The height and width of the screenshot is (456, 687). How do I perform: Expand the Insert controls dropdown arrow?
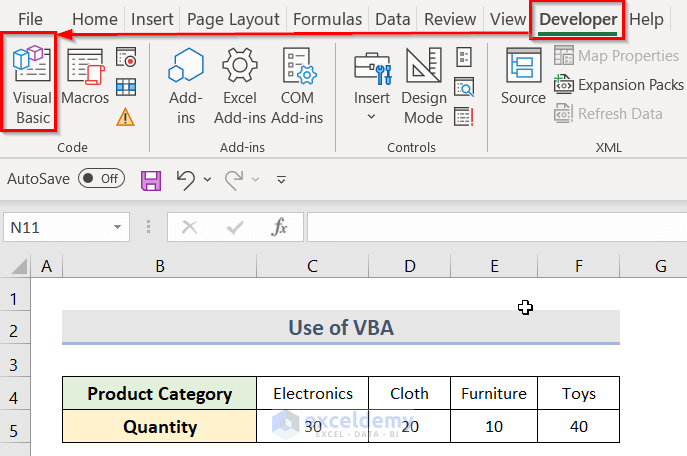(x=372, y=117)
